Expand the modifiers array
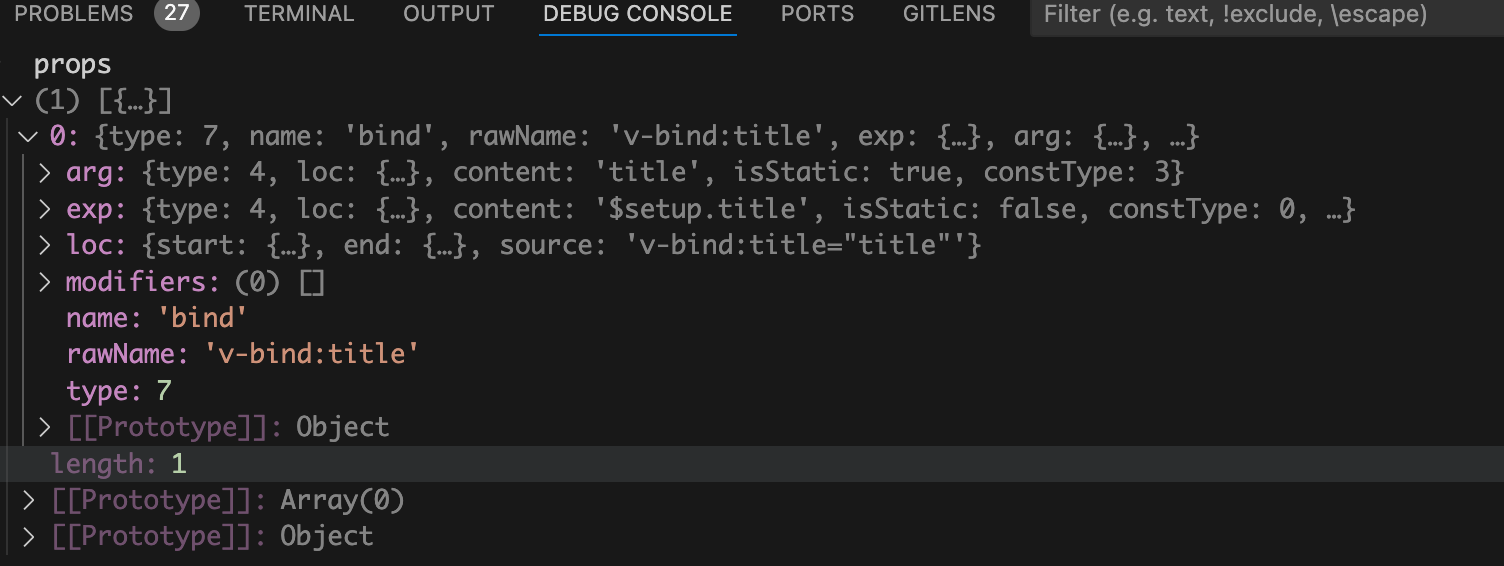 pyautogui.click(x=44, y=283)
